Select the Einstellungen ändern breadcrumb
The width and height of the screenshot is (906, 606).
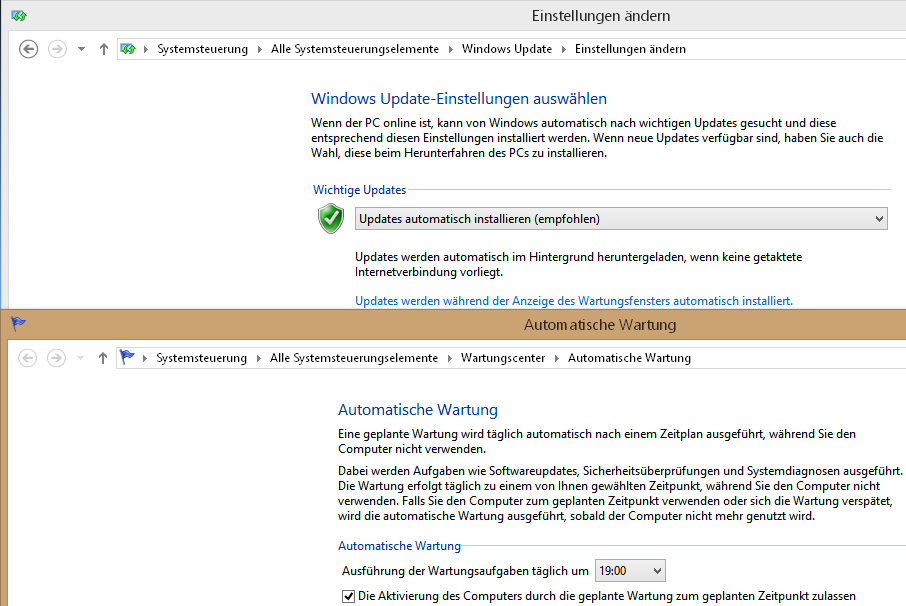tap(630, 49)
